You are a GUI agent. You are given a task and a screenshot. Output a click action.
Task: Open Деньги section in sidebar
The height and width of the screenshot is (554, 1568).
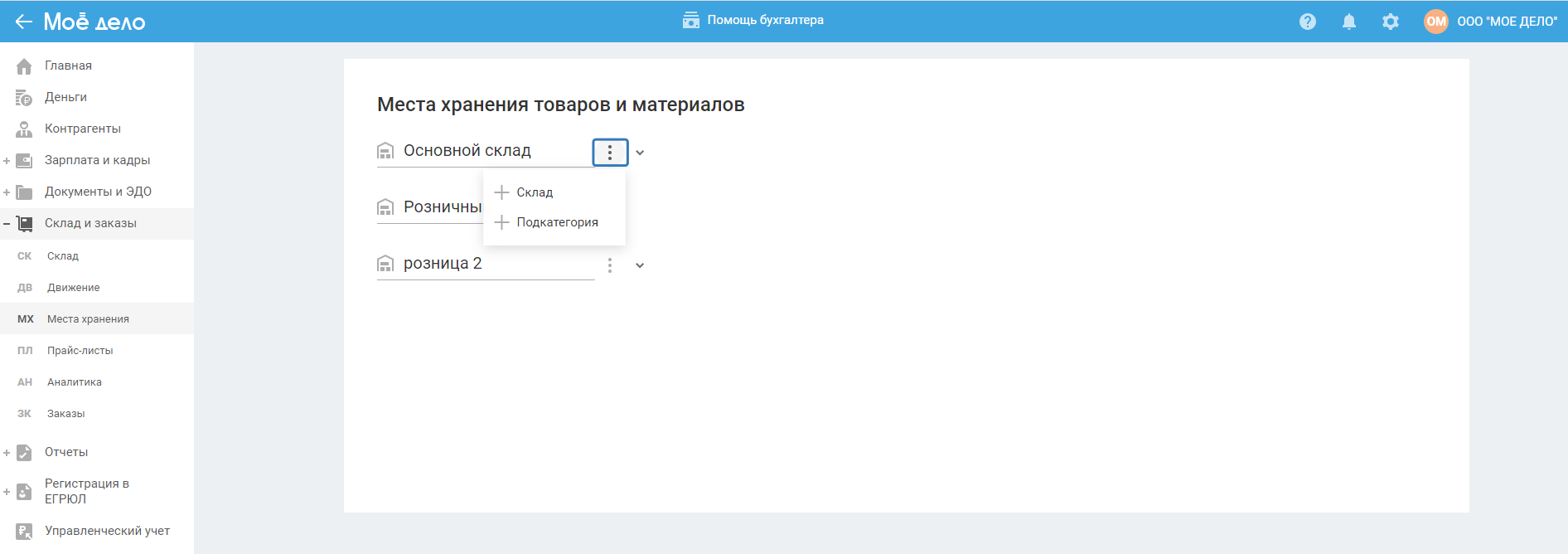(x=65, y=97)
